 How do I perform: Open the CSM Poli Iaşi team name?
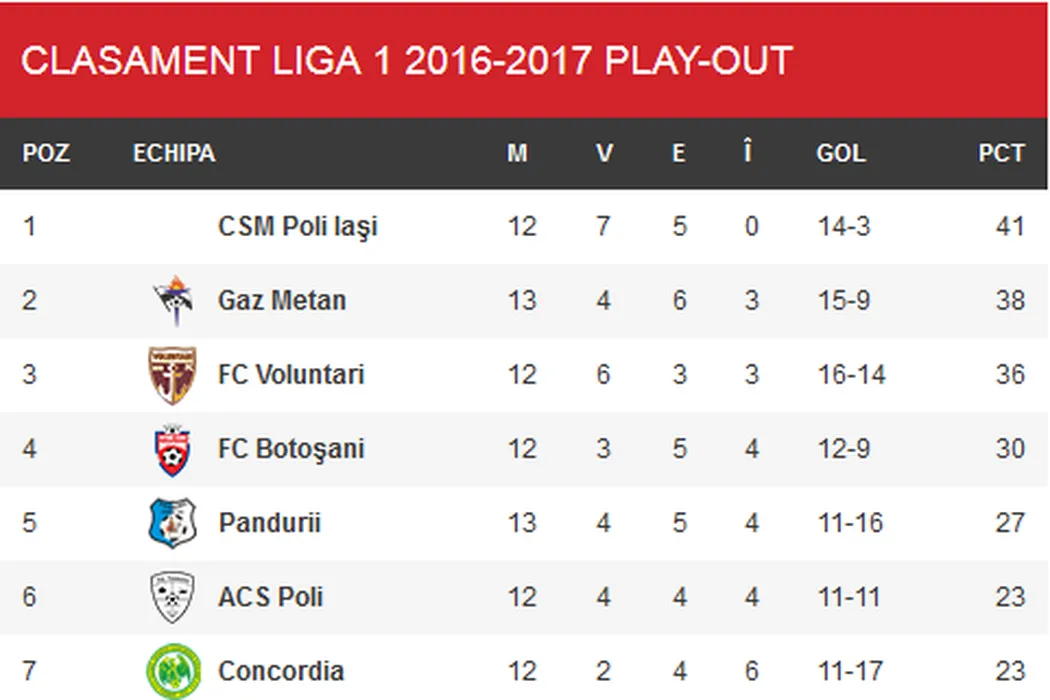tap(298, 227)
